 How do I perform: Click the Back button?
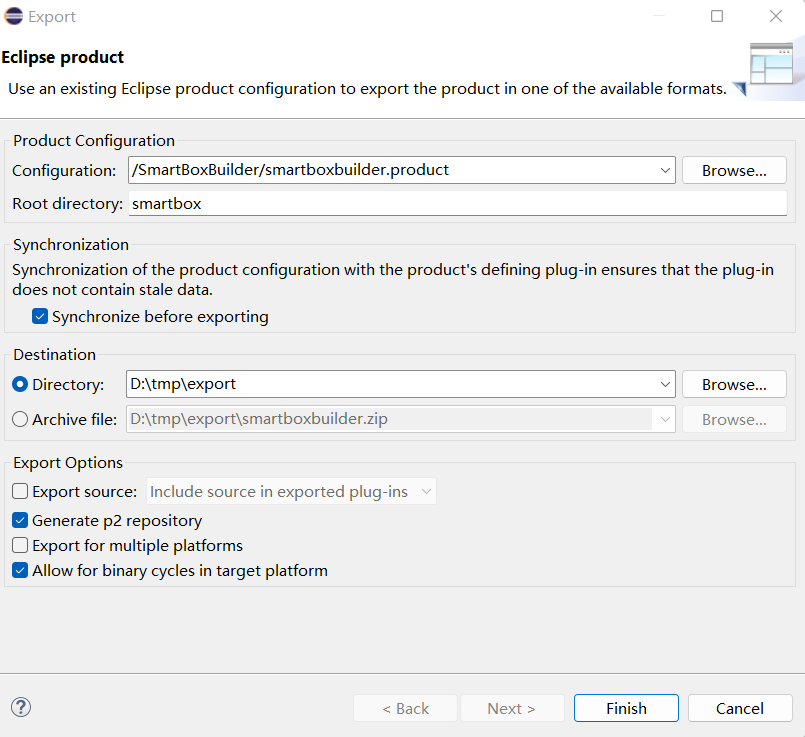tap(406, 708)
